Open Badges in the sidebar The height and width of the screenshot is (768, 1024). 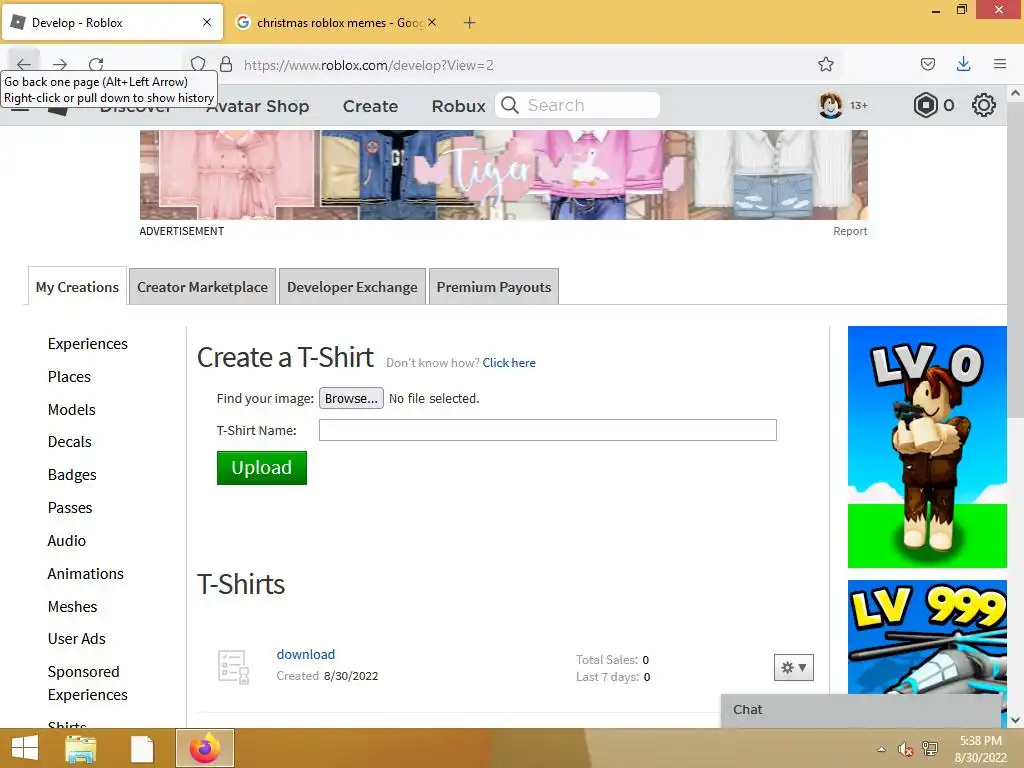pyautogui.click(x=72, y=475)
